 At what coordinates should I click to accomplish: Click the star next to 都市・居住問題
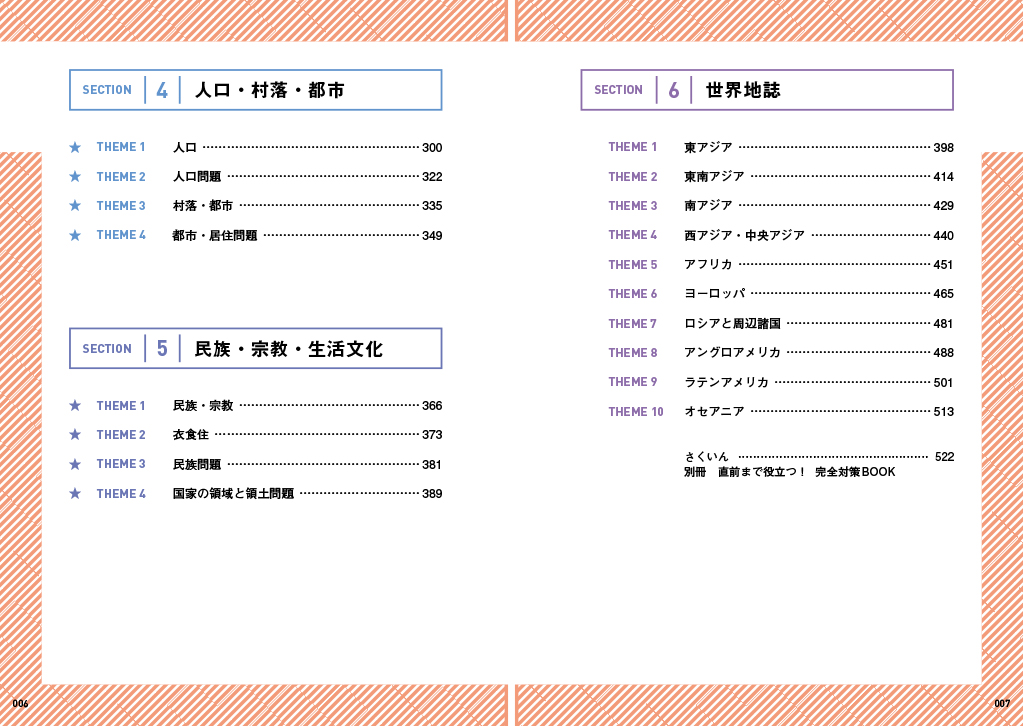tap(75, 235)
